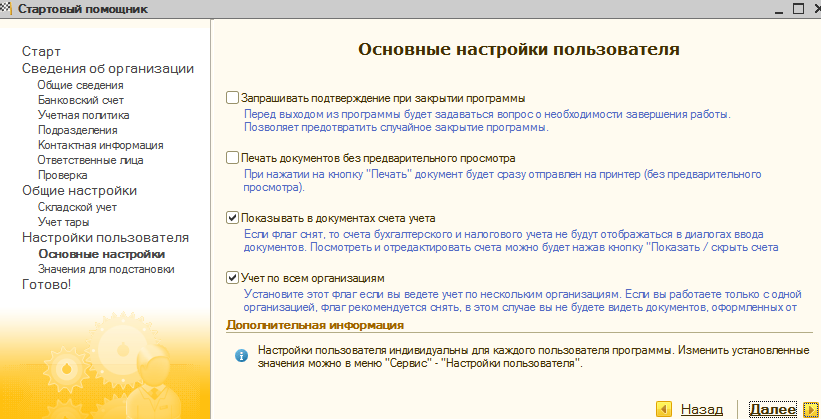Uncheck Показывать в документах счета учета
Image resolution: width=821 pixels, height=419 pixels.
point(232,218)
